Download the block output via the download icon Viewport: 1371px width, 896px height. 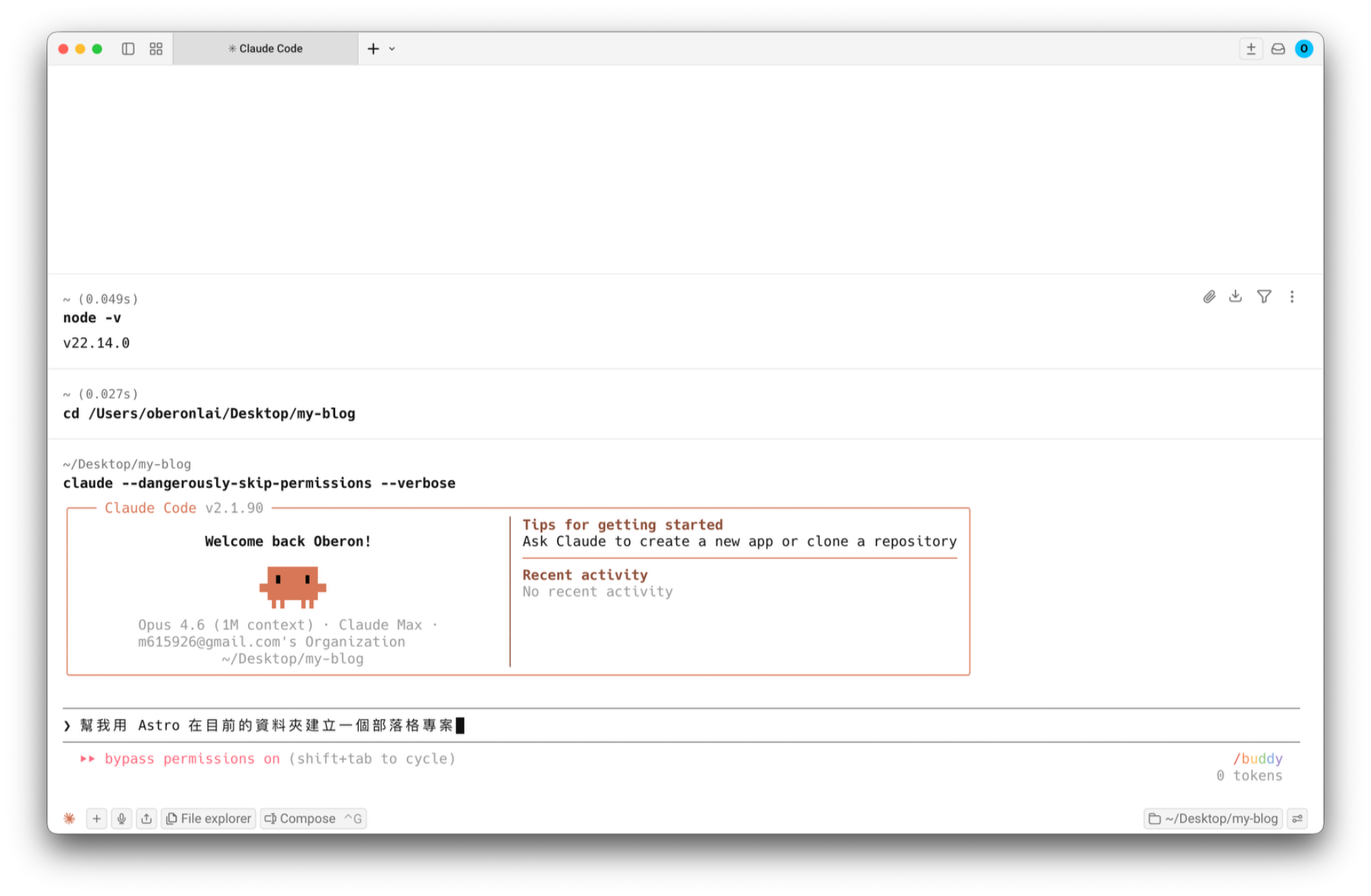click(1236, 296)
